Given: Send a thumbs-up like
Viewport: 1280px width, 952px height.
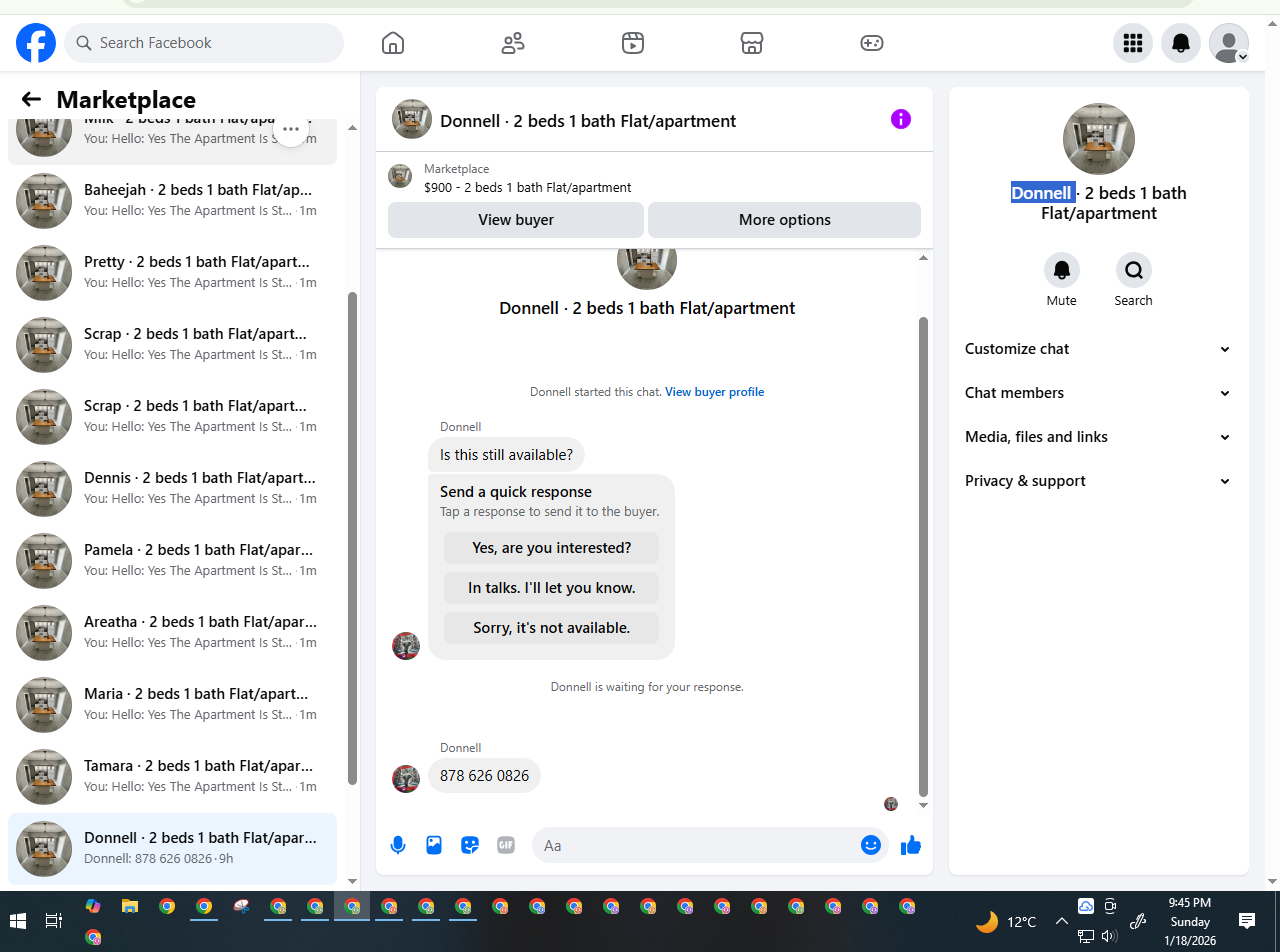Looking at the screenshot, I should tap(910, 845).
